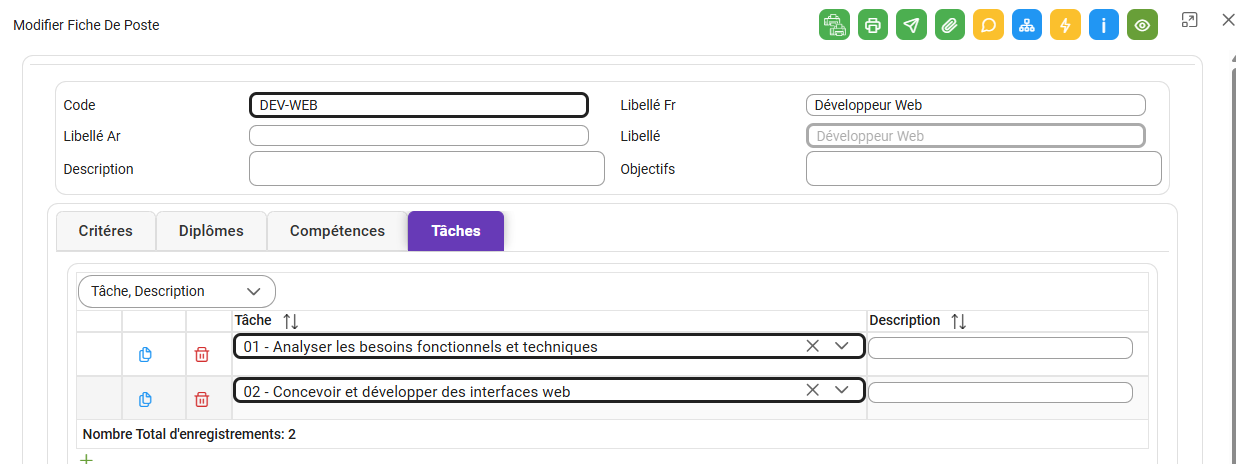Click the Description text area at top
This screenshot has width=1236, height=464.
pos(427,169)
